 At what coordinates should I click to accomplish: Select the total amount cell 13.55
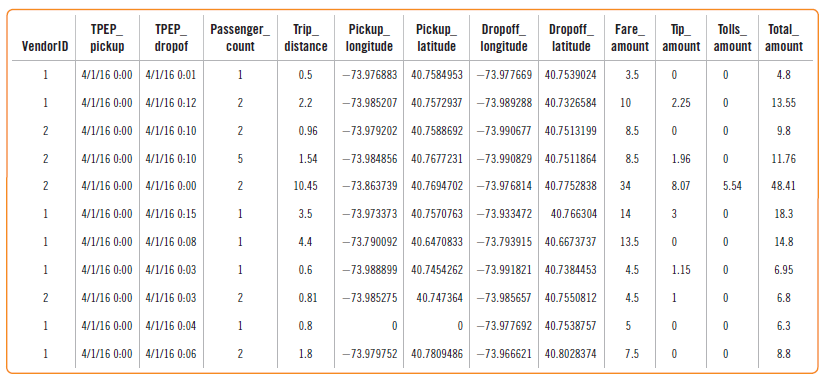pyautogui.click(x=783, y=103)
